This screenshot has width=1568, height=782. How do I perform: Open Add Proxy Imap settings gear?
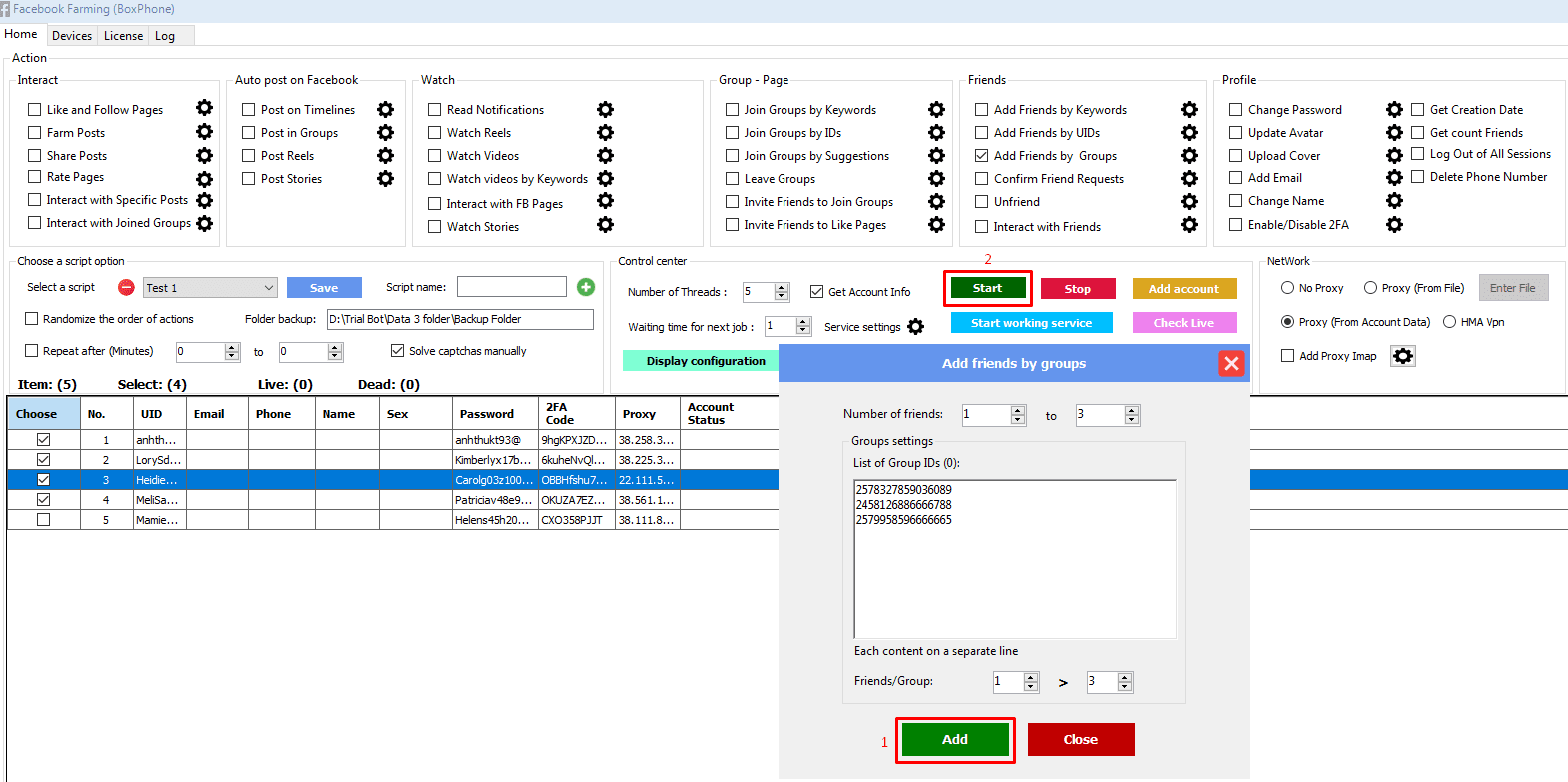coord(1403,356)
